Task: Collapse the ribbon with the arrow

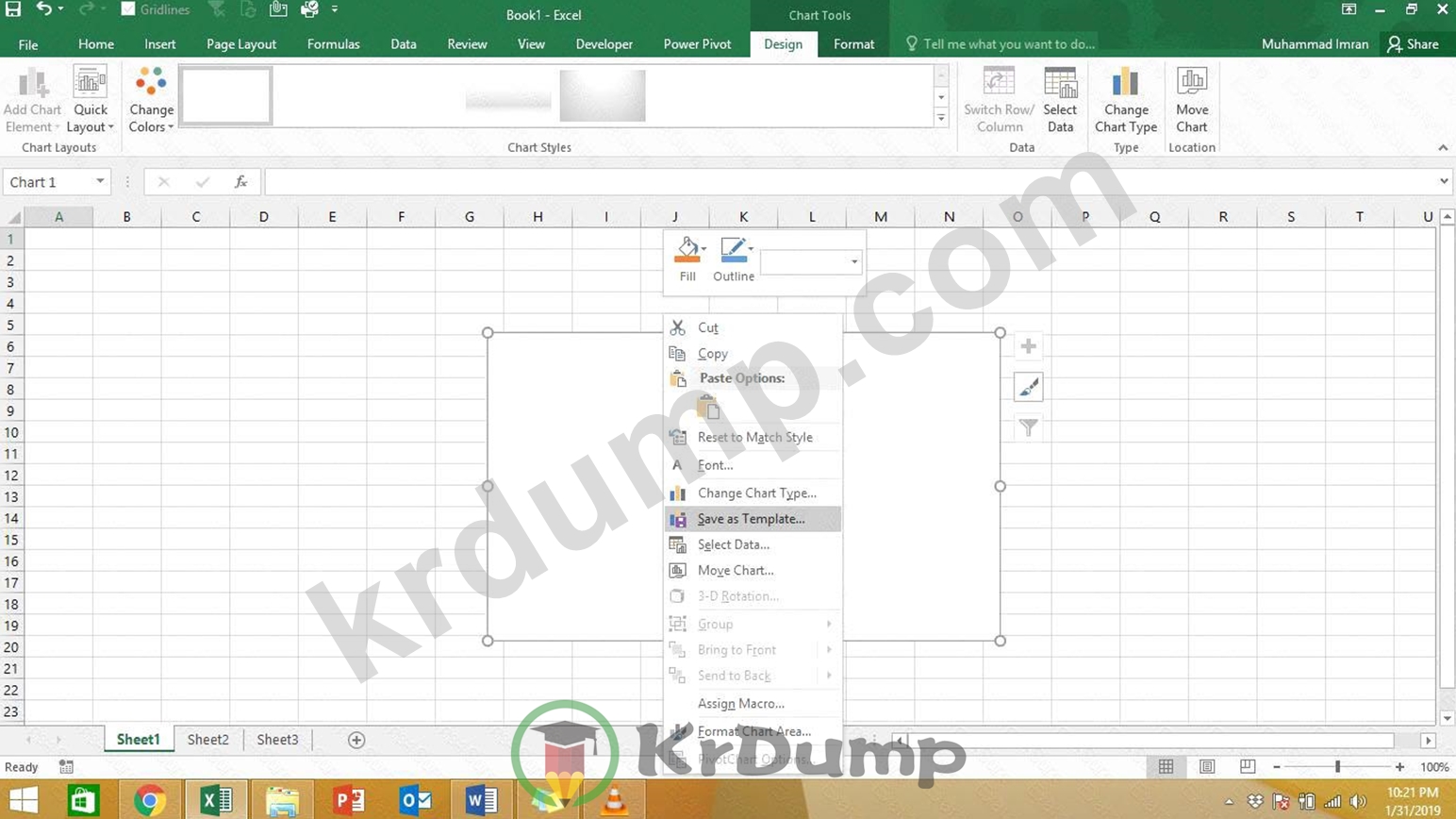Action: coord(1443,148)
